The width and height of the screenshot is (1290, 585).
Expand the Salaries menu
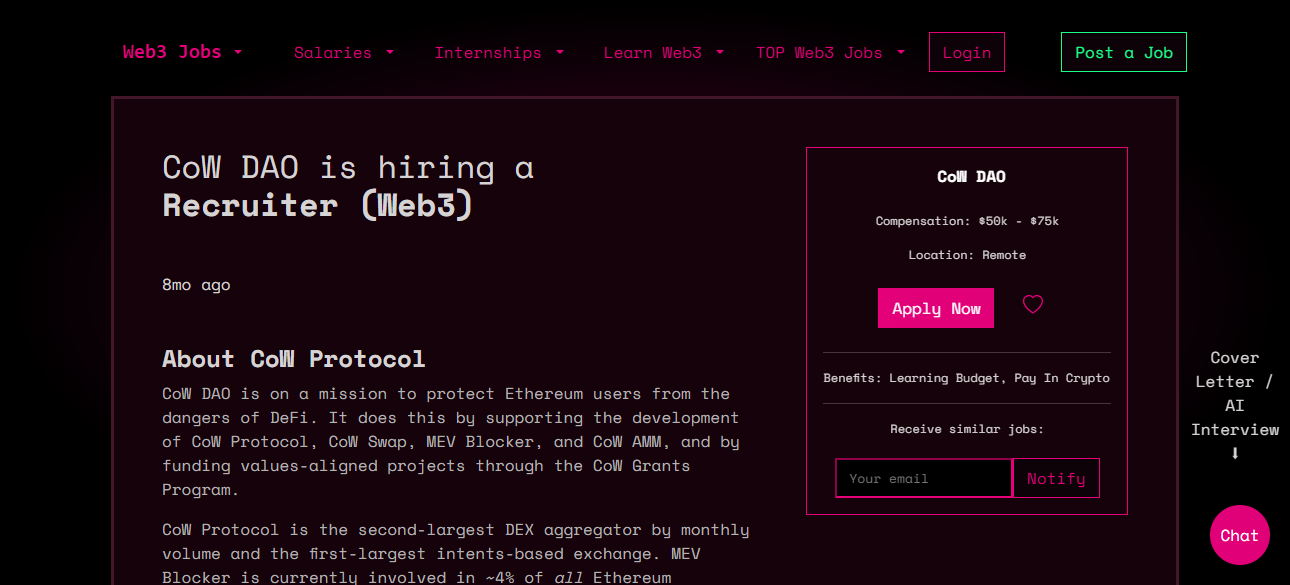344,53
